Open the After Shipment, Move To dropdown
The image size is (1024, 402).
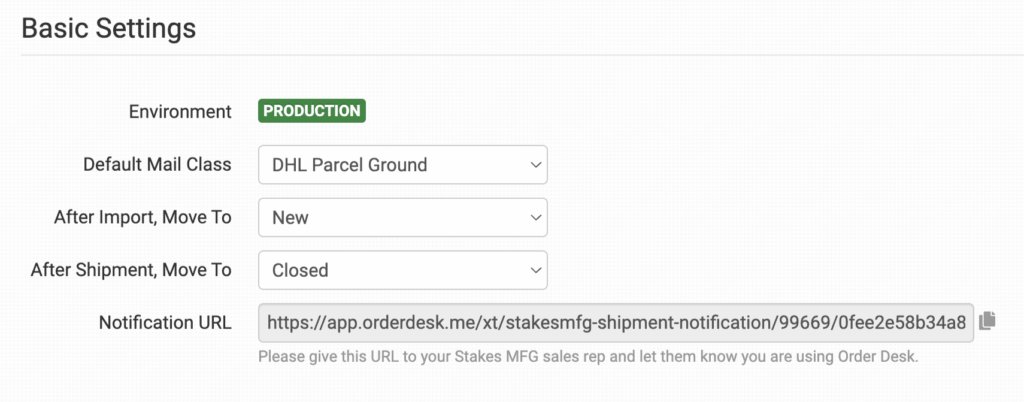pos(402,270)
